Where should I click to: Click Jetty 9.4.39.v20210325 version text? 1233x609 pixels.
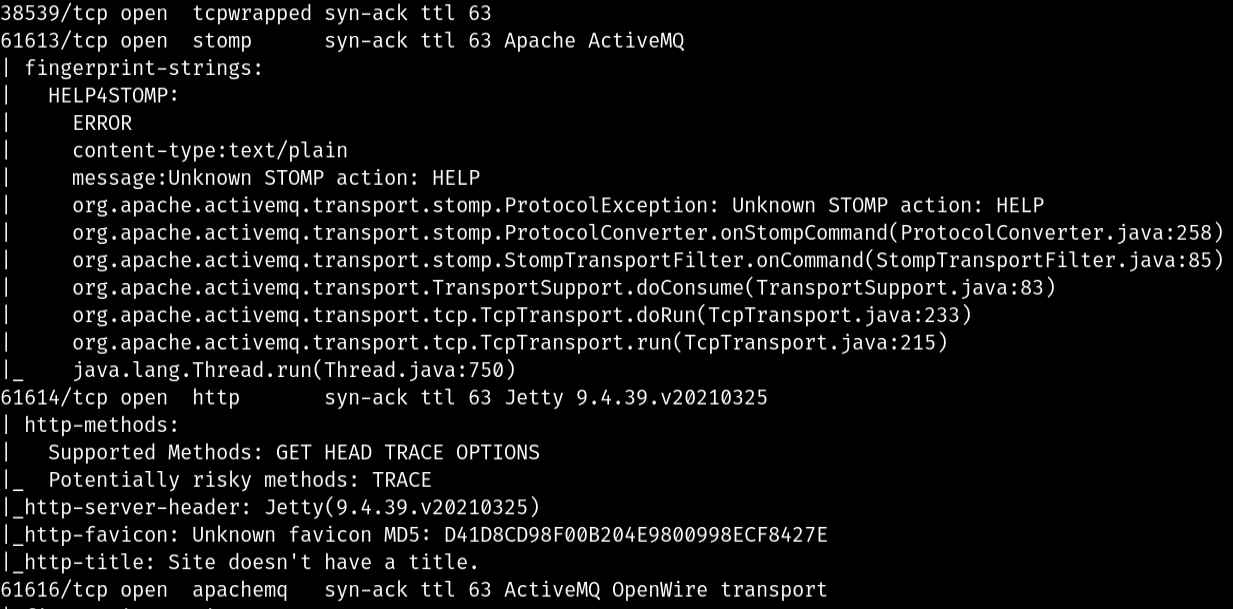pos(636,398)
